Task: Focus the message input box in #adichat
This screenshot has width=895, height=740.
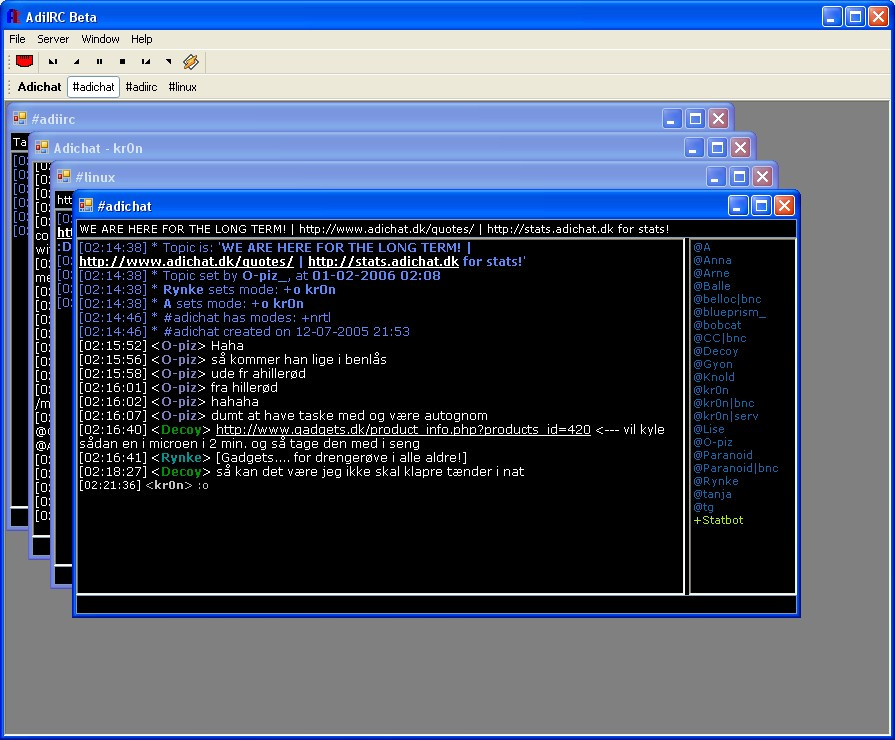Action: [436, 605]
